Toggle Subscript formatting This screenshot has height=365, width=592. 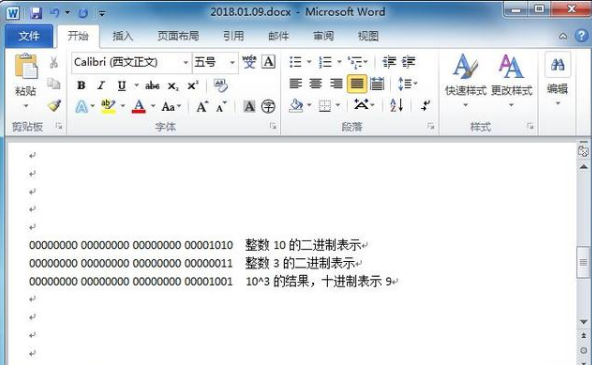point(173,86)
